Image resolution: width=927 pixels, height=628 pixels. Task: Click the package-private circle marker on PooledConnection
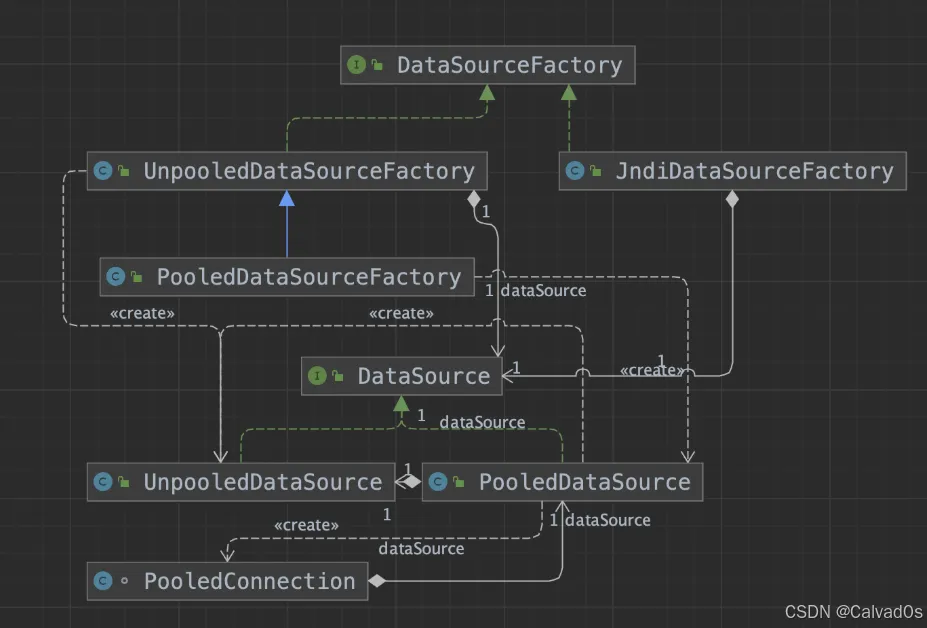tap(125, 581)
